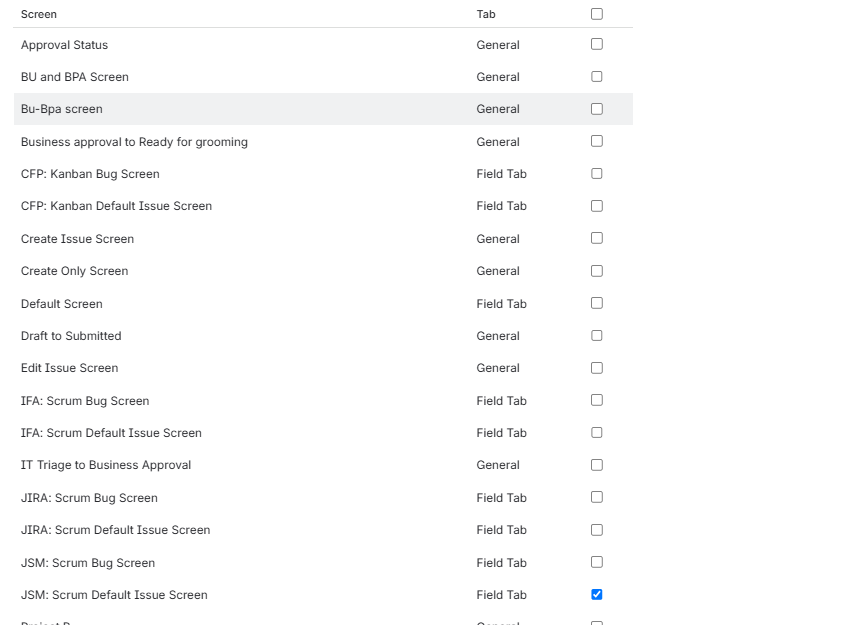
Task: Check IT Triage to Business Approval checkbox
Action: coord(597,465)
